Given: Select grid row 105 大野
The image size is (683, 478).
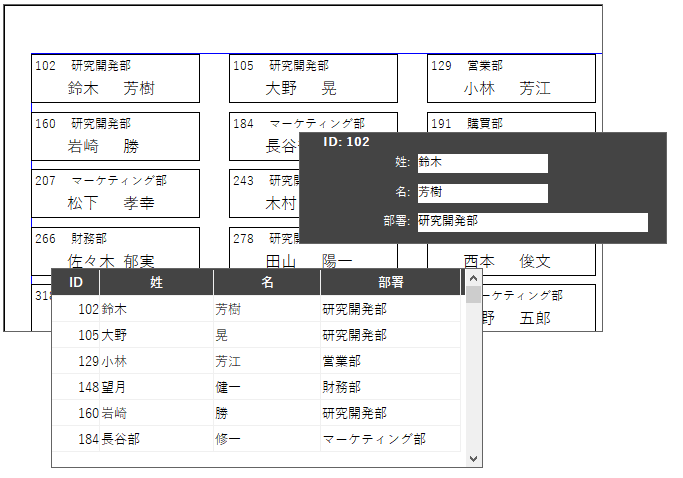Looking at the screenshot, I should [x=258, y=335].
